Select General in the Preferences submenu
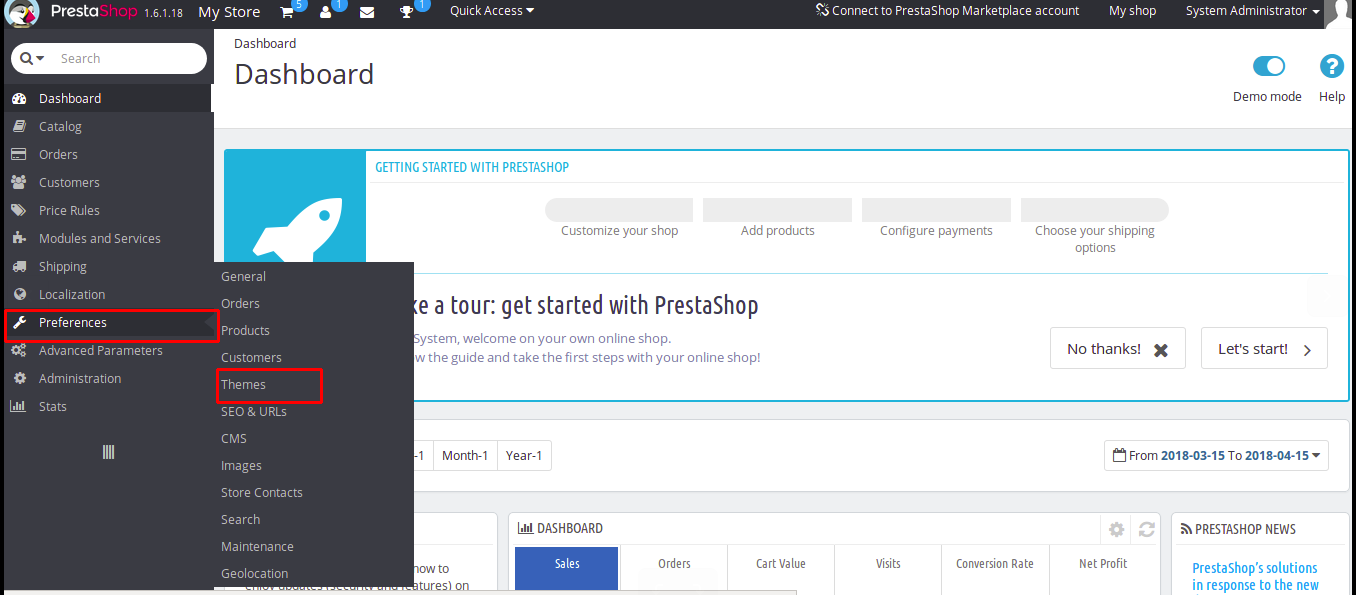Image resolution: width=1356 pixels, height=595 pixels. point(243,276)
